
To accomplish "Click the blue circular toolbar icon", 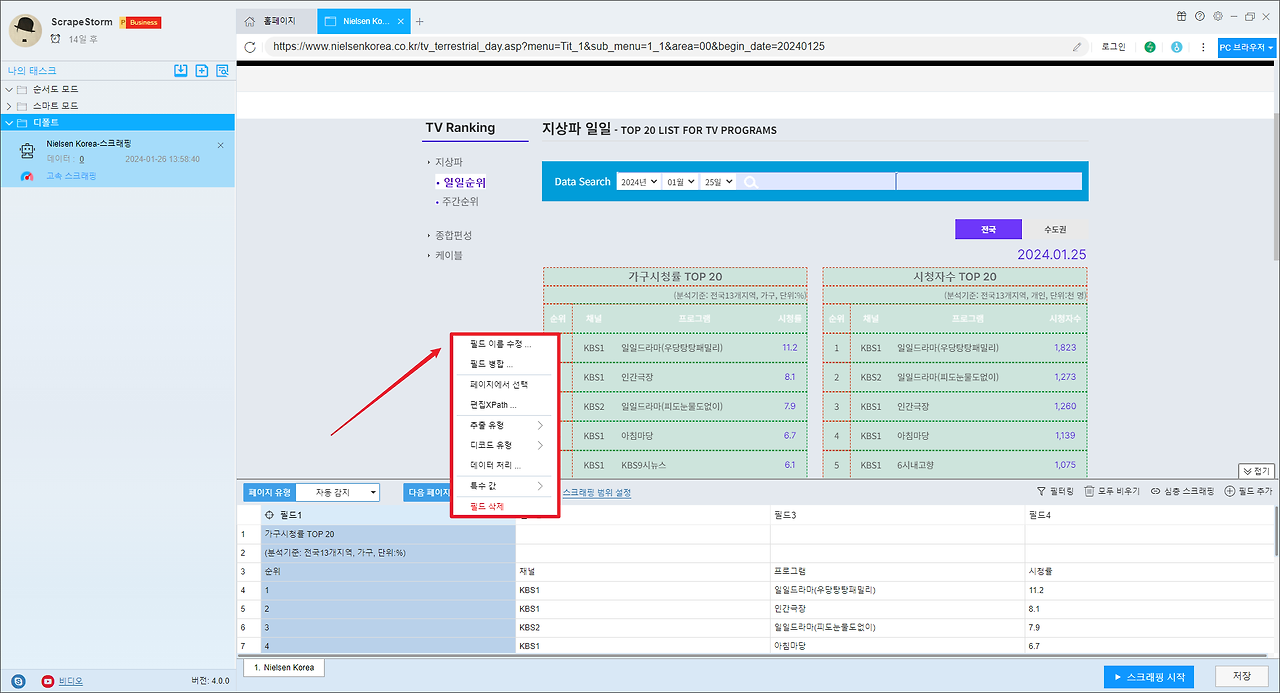I will tap(1177, 47).
